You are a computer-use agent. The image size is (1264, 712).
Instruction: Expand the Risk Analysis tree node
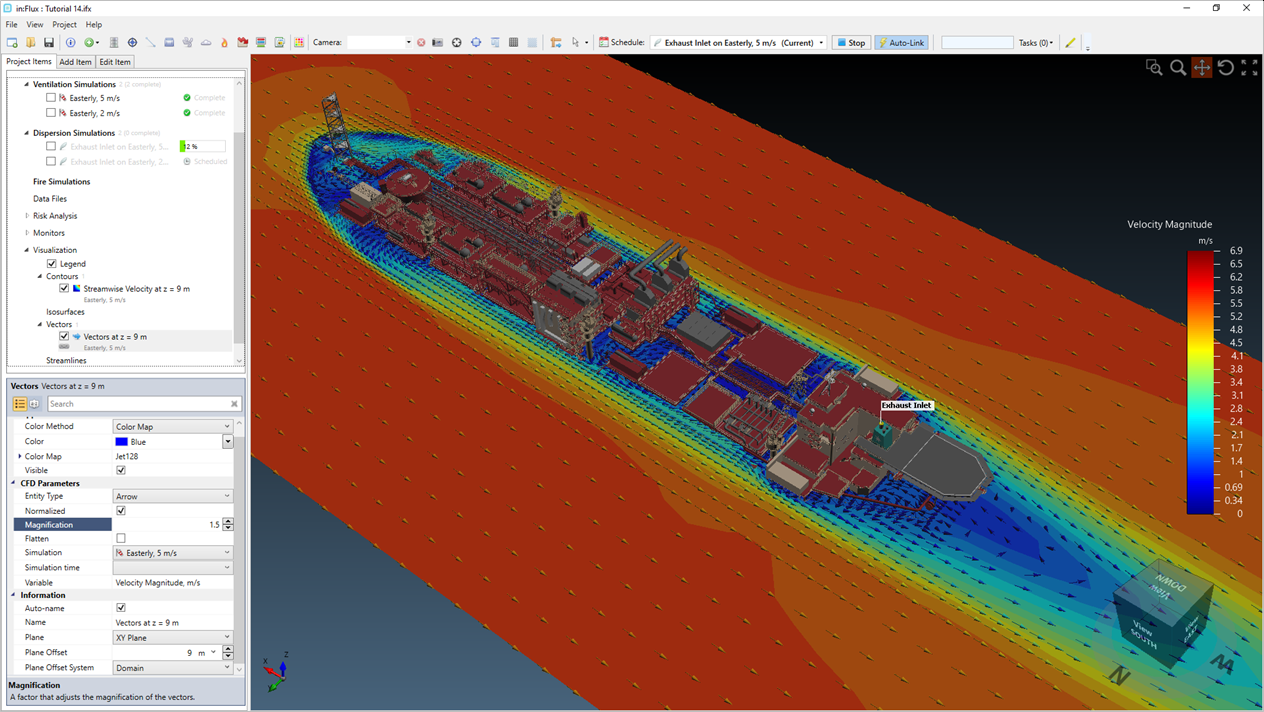coord(27,216)
